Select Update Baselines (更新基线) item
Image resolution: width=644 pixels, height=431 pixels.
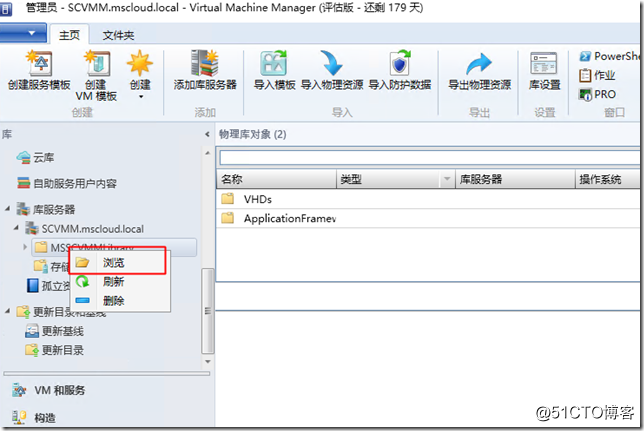[x=55, y=331]
